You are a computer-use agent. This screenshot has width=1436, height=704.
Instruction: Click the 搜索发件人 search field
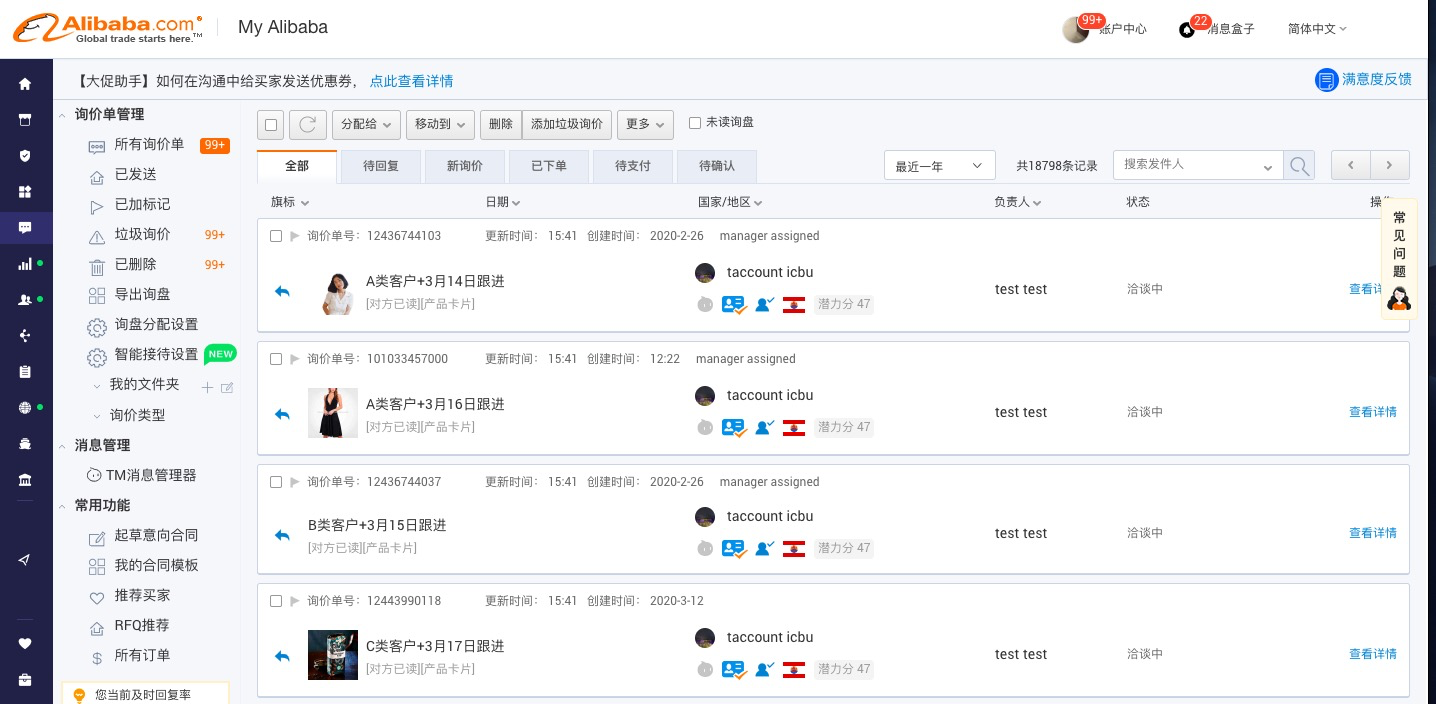(x=1190, y=164)
